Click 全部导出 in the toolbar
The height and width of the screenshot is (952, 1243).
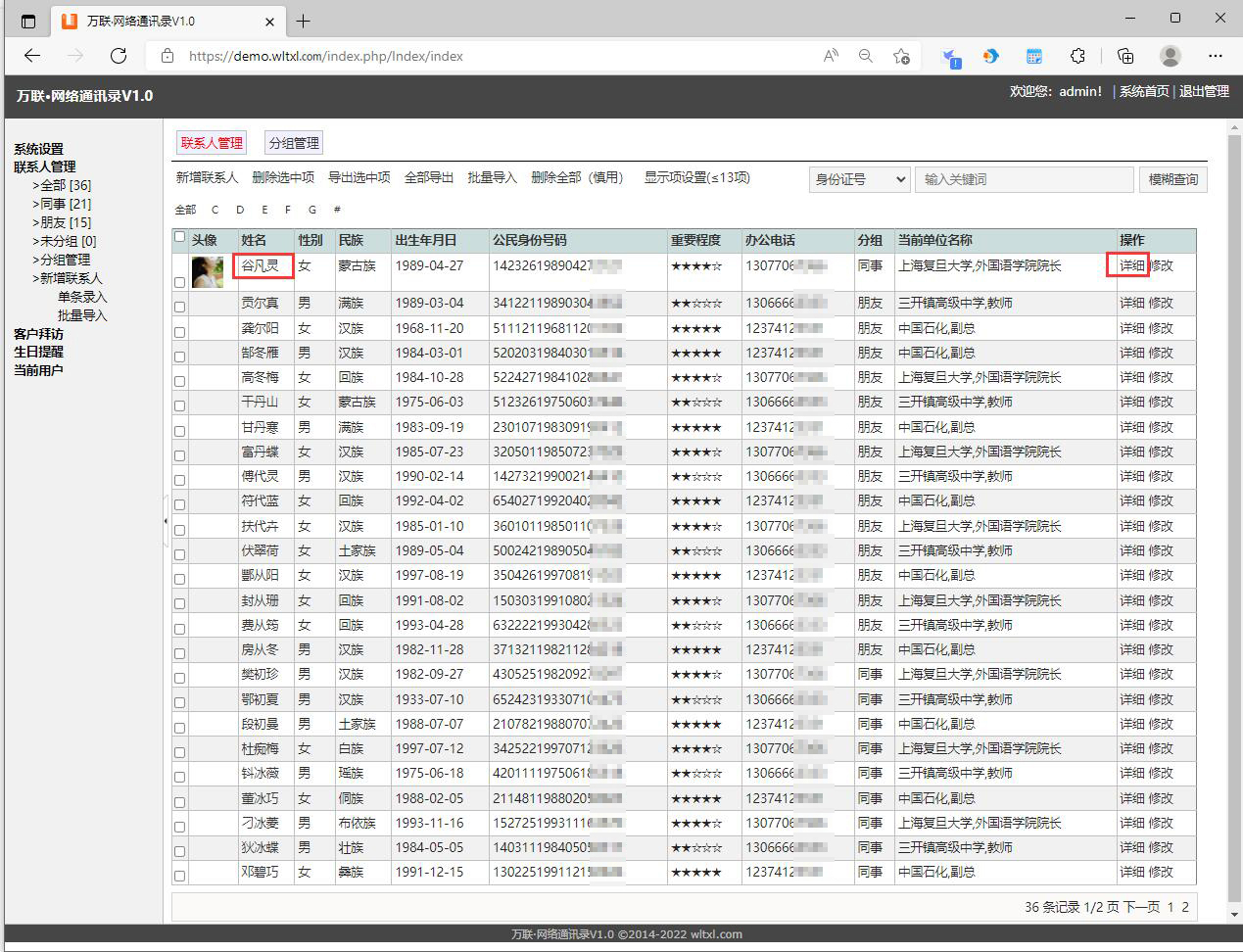point(429,178)
